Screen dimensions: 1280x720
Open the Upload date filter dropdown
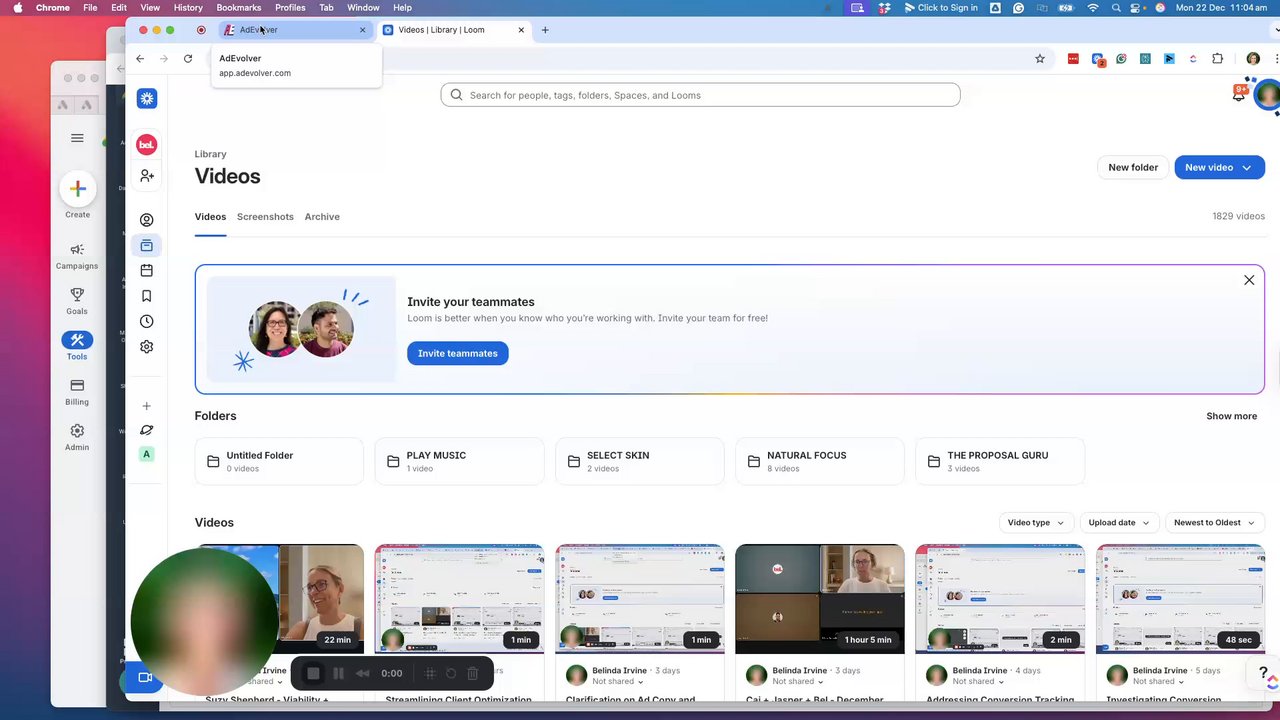click(x=1119, y=523)
